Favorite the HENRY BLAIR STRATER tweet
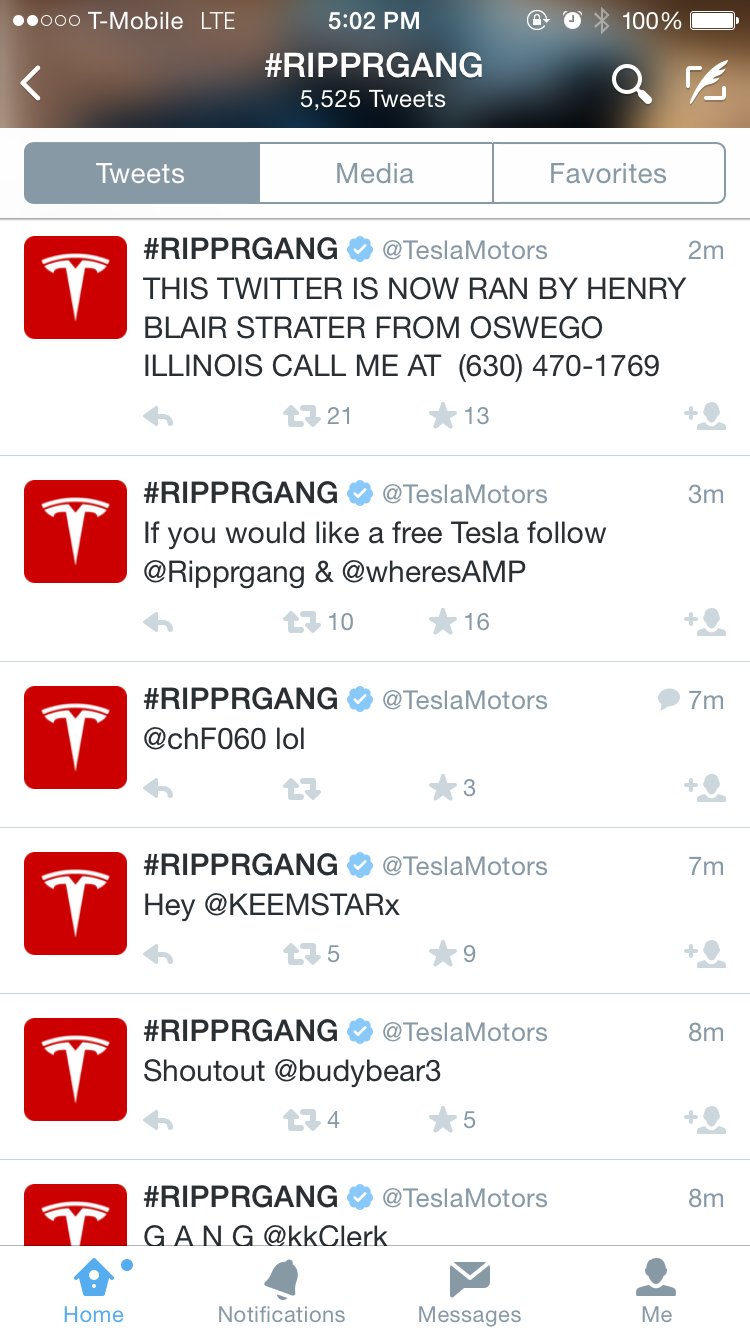The image size is (750, 1334). (443, 416)
